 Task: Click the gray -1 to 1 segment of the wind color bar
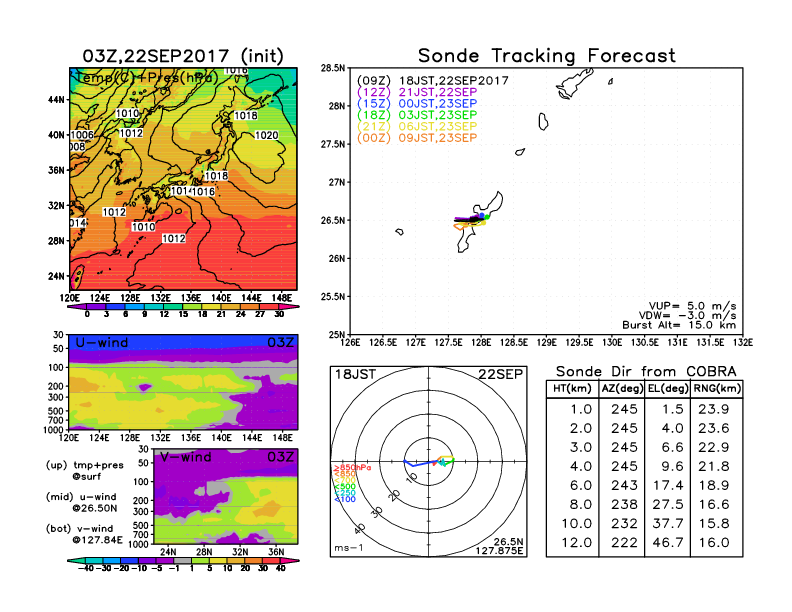tap(183, 560)
